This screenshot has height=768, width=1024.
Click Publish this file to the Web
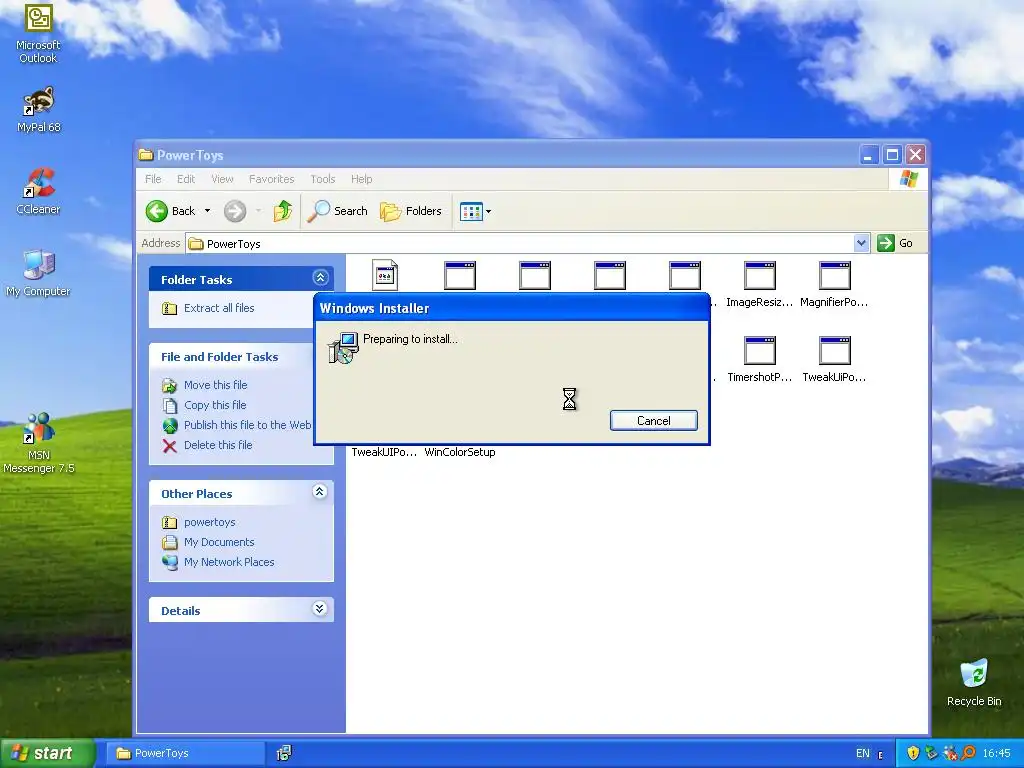[247, 425]
